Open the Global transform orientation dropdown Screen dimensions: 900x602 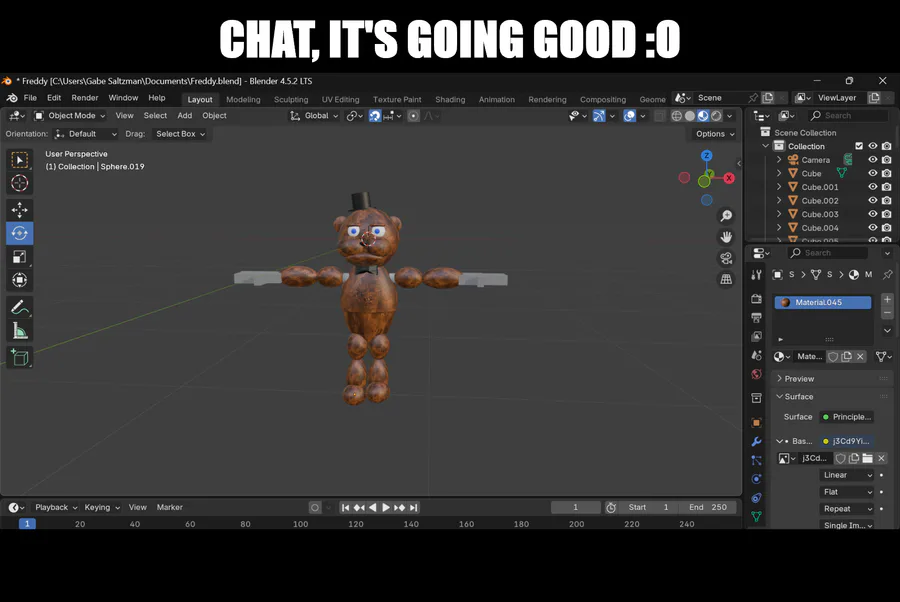315,116
